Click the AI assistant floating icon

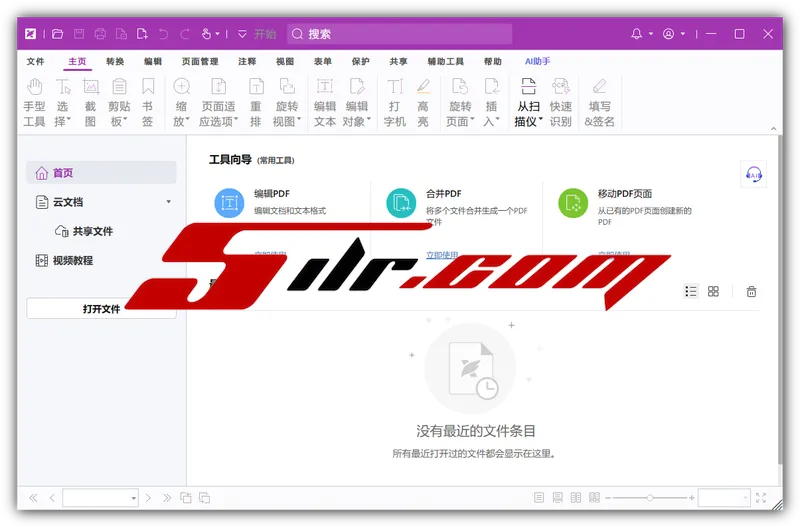(754, 174)
